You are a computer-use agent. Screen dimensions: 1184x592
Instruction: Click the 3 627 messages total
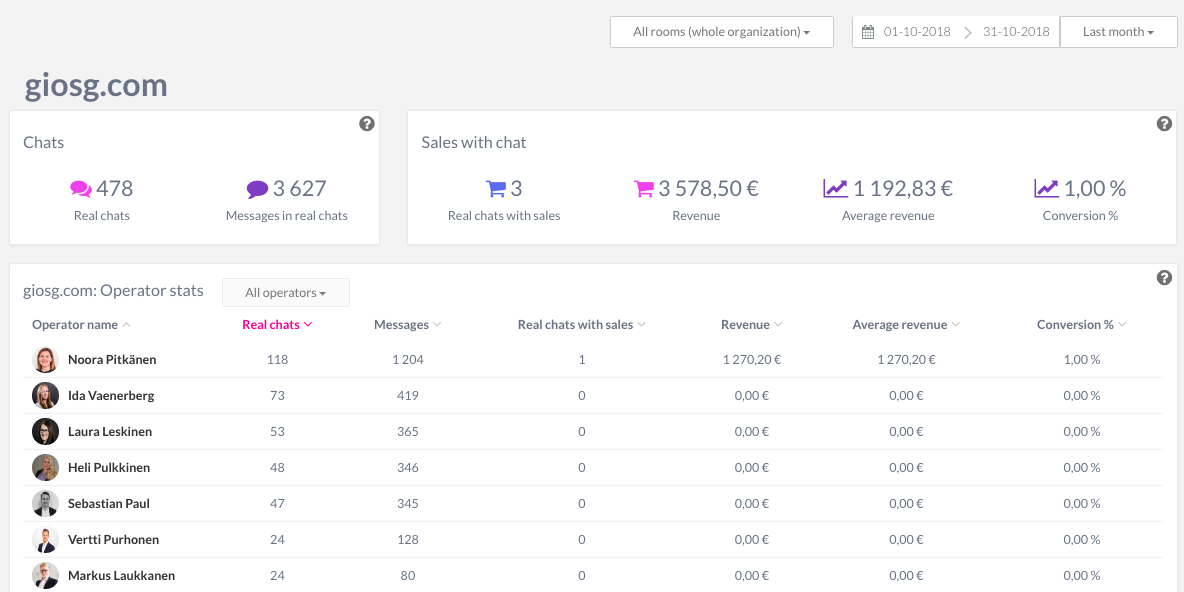[300, 188]
